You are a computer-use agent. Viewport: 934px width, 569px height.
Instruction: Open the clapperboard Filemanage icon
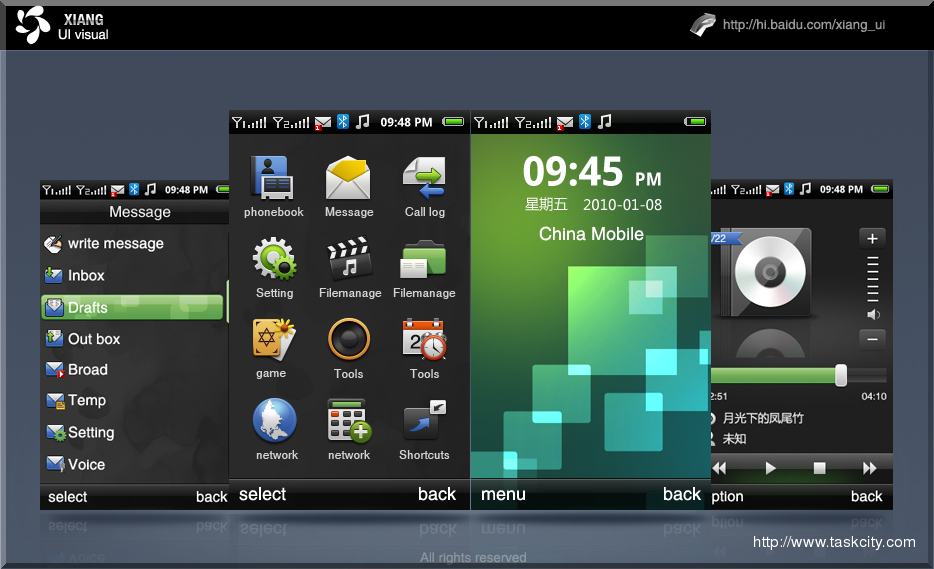click(x=349, y=259)
